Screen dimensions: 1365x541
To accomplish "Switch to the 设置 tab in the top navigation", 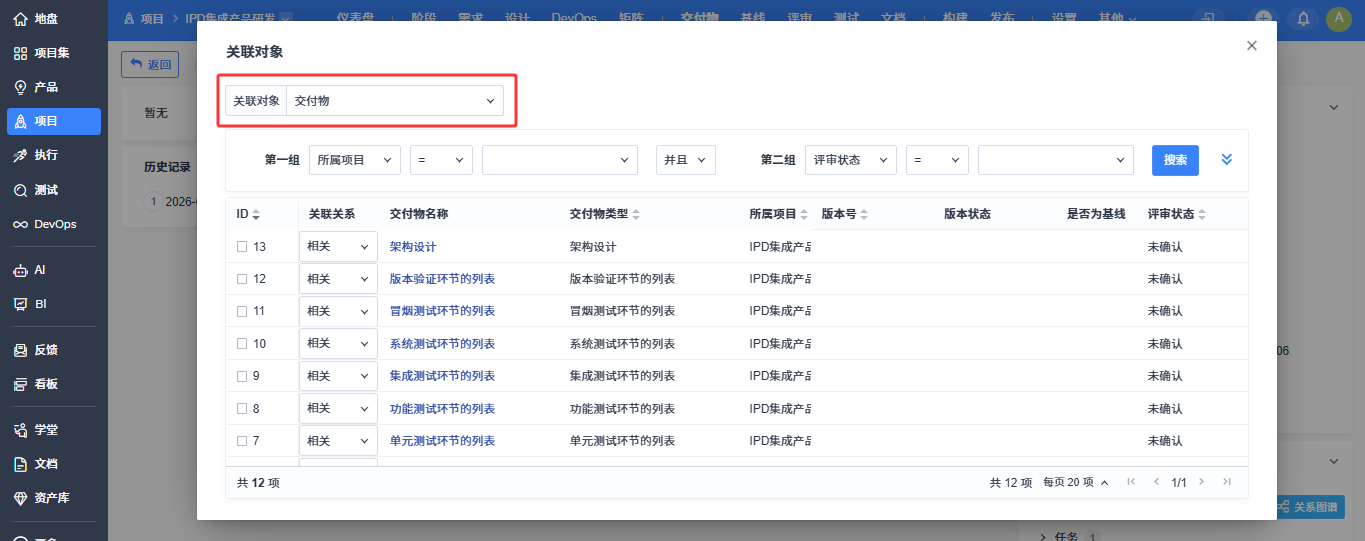I will [1064, 18].
